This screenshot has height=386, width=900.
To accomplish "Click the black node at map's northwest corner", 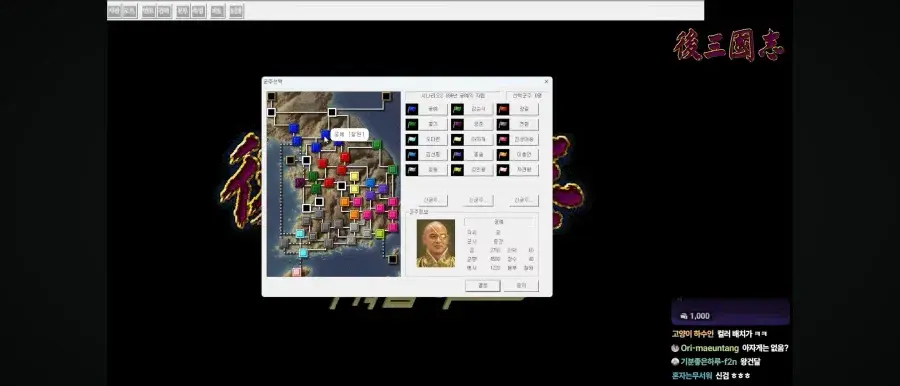I will click(271, 96).
